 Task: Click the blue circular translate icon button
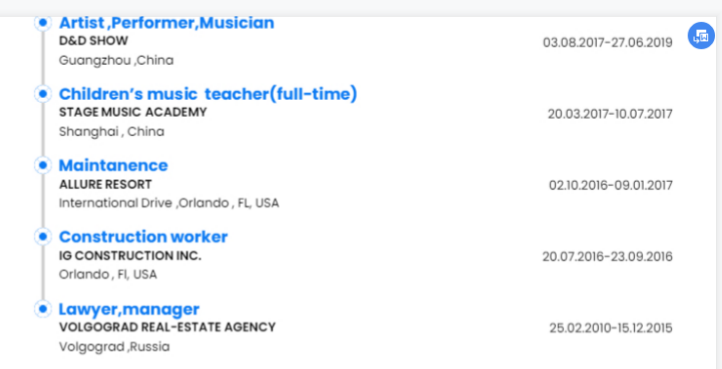coord(701,35)
